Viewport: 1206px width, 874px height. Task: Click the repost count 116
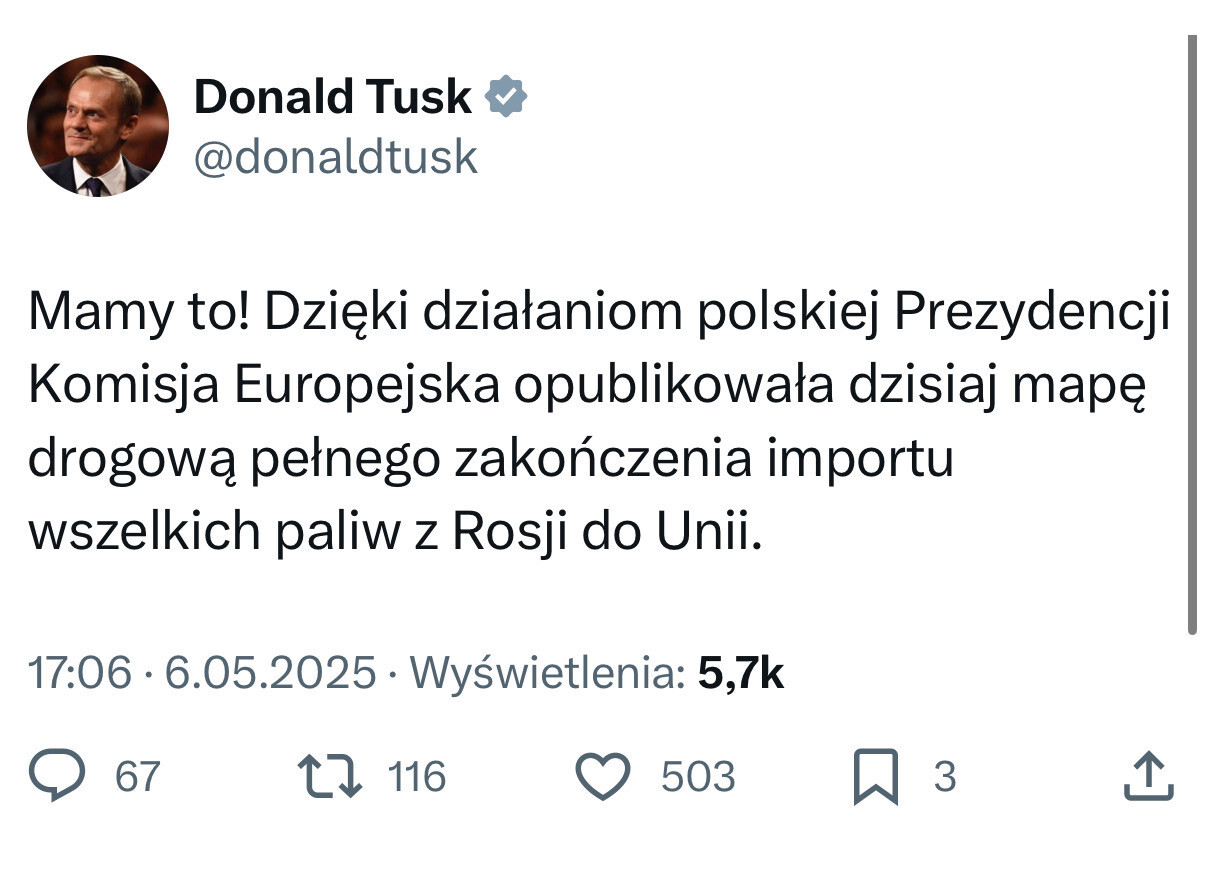(417, 777)
